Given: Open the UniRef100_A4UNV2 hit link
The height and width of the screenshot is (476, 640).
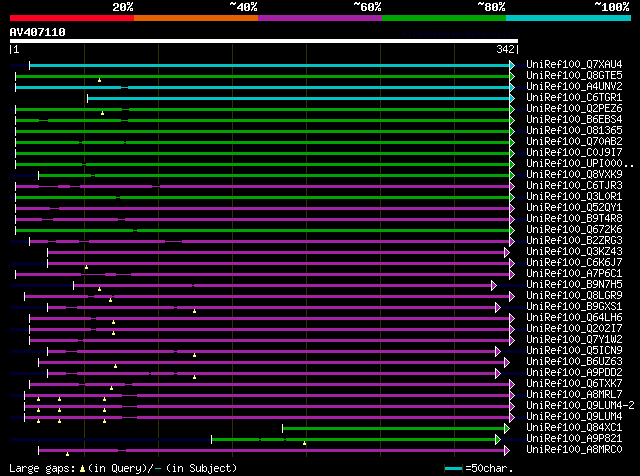Looking at the screenshot, I should click(574, 87).
